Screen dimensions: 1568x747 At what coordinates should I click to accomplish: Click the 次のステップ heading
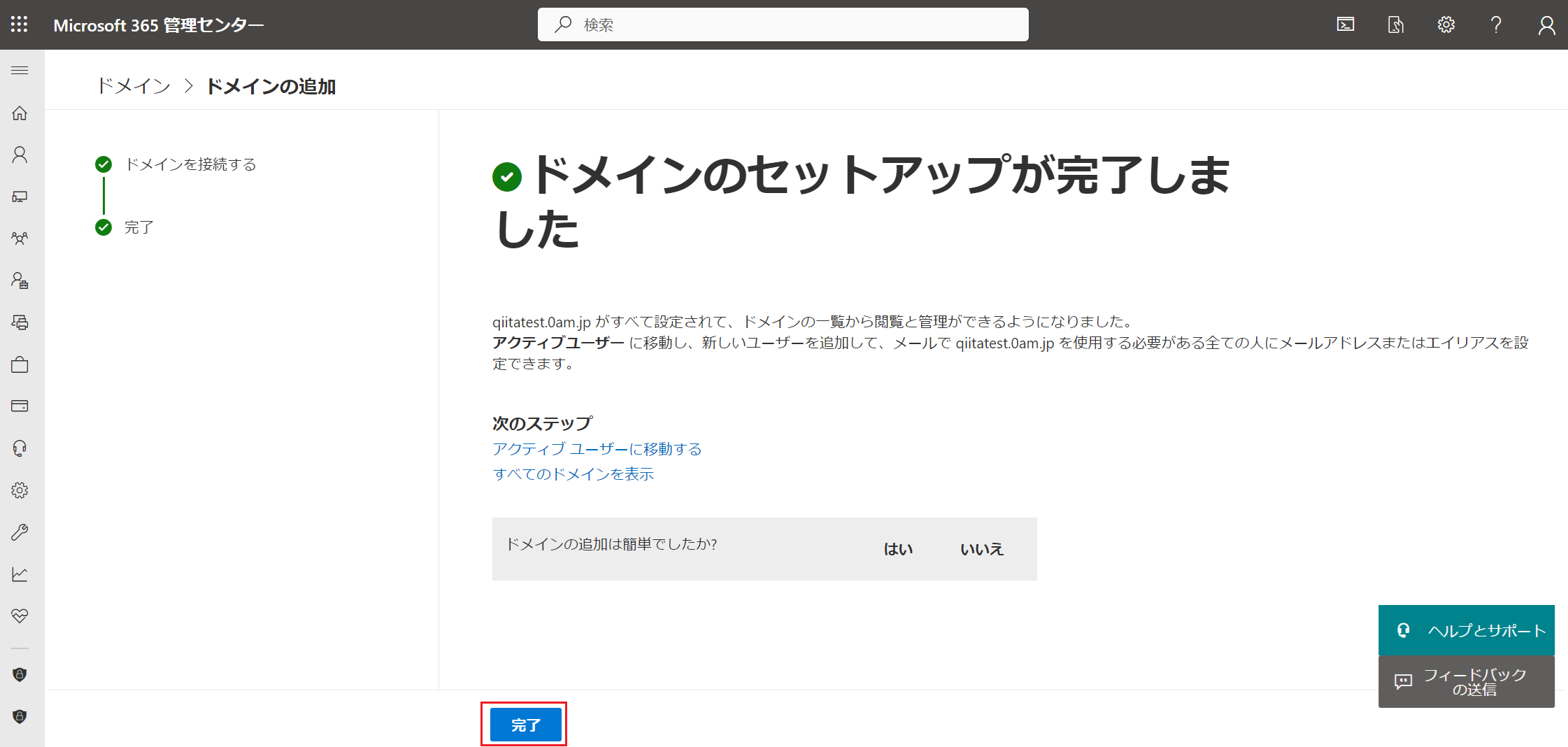click(x=542, y=423)
